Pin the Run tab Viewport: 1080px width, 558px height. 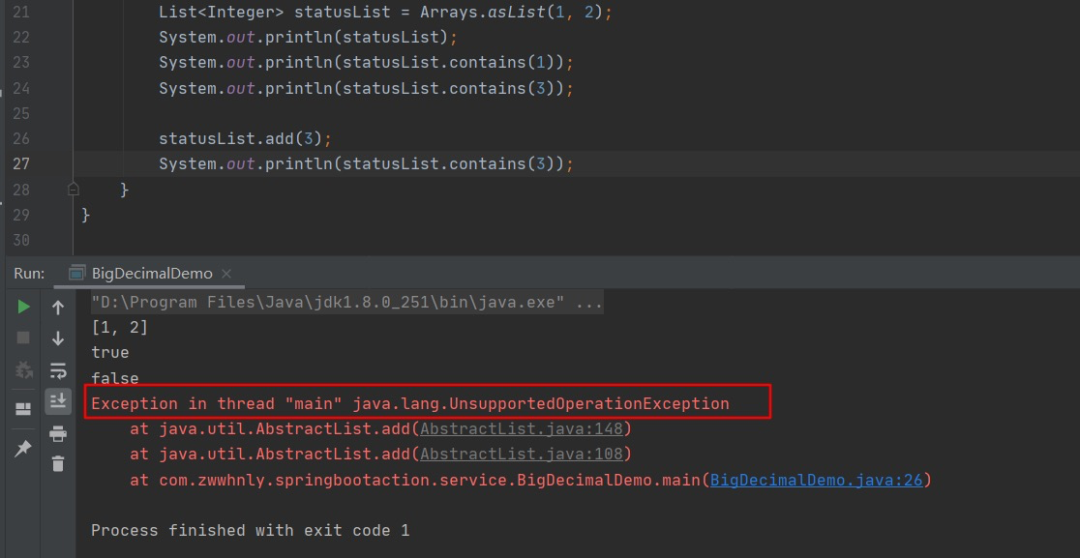[23, 448]
